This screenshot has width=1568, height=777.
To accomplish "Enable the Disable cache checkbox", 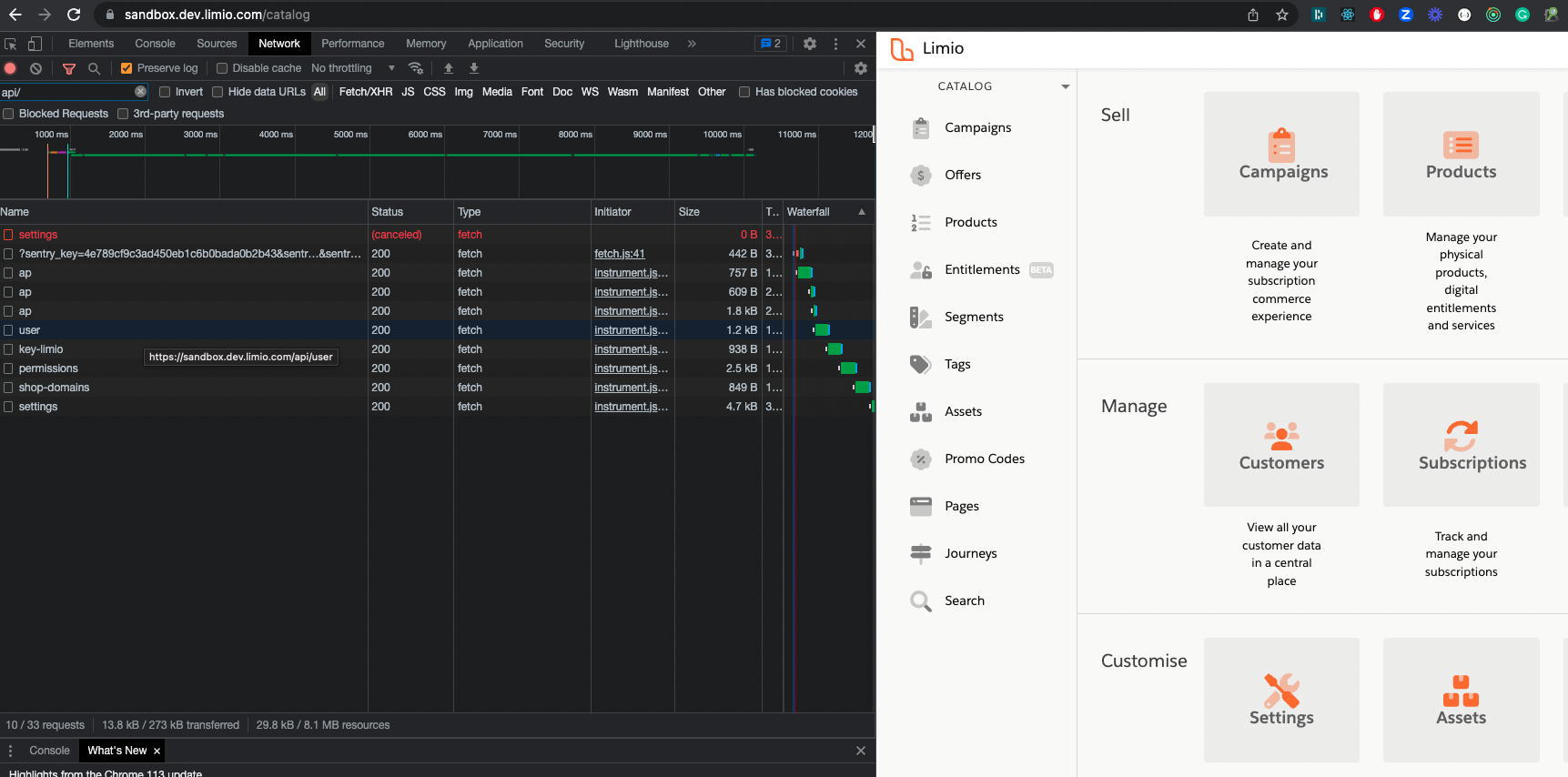I will click(222, 68).
